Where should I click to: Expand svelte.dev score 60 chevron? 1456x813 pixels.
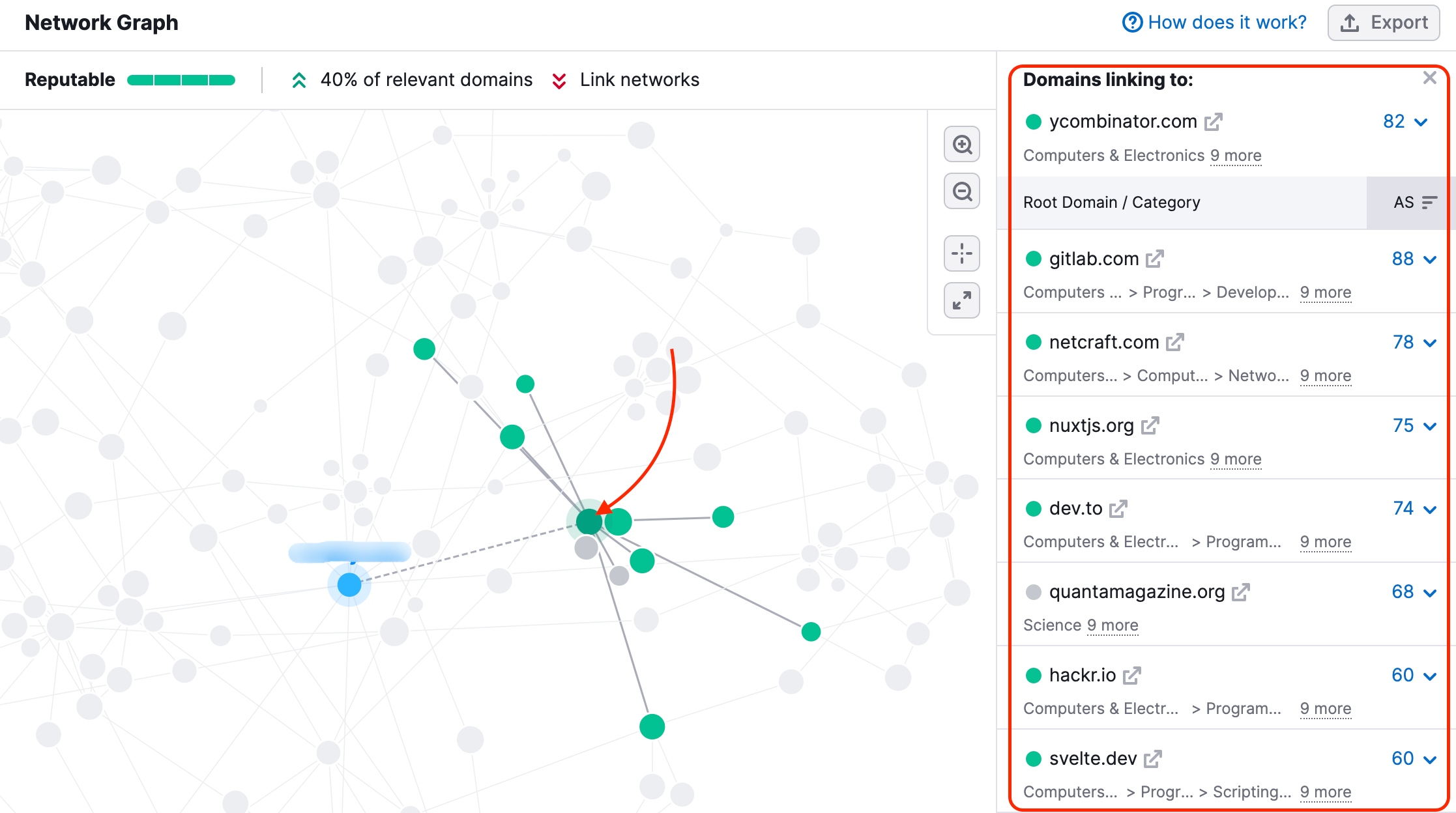point(1430,760)
